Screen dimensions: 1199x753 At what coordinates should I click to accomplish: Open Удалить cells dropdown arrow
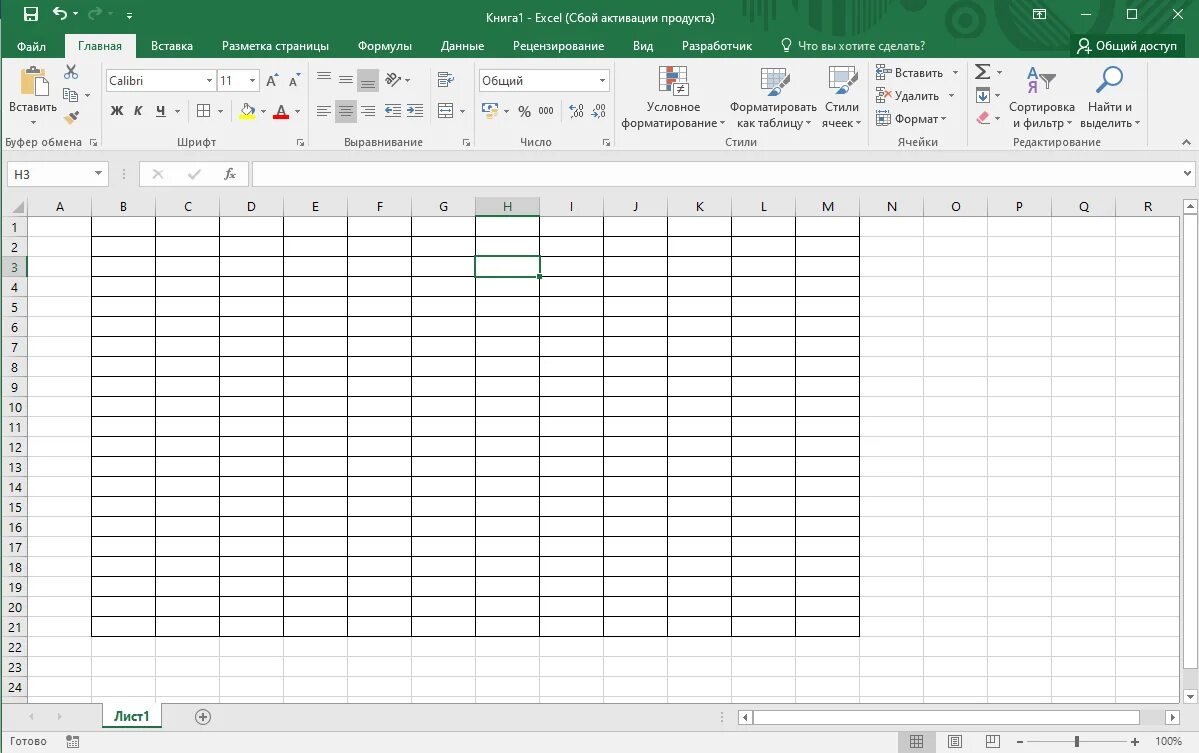click(951, 96)
